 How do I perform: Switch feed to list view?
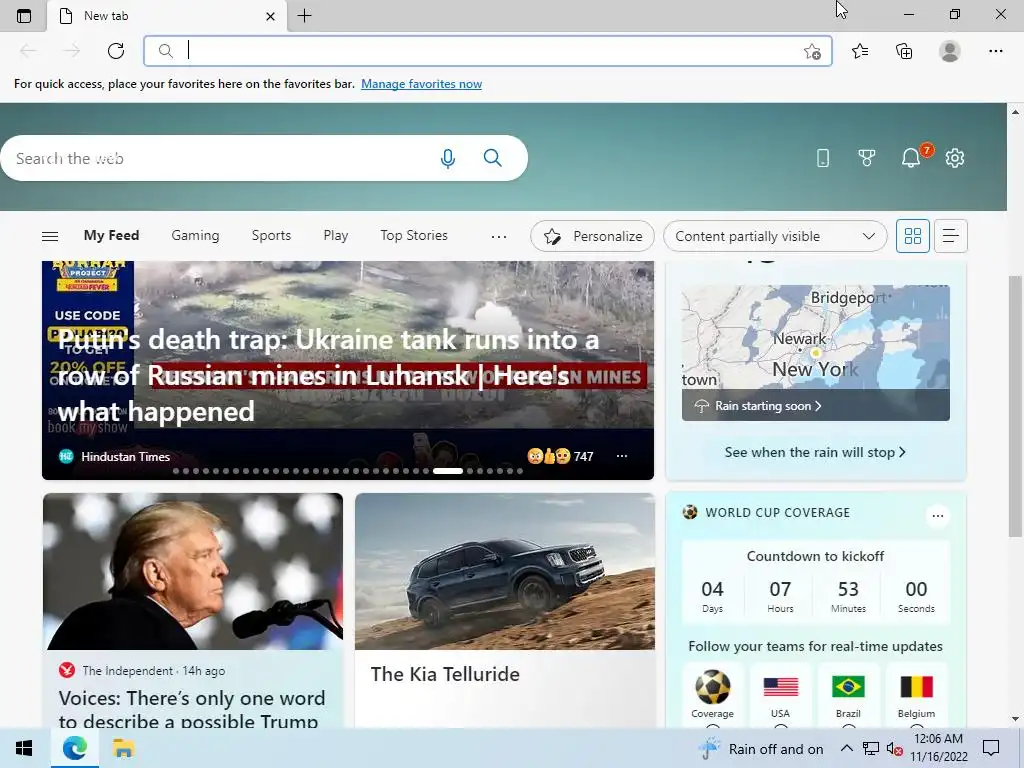[x=951, y=236]
